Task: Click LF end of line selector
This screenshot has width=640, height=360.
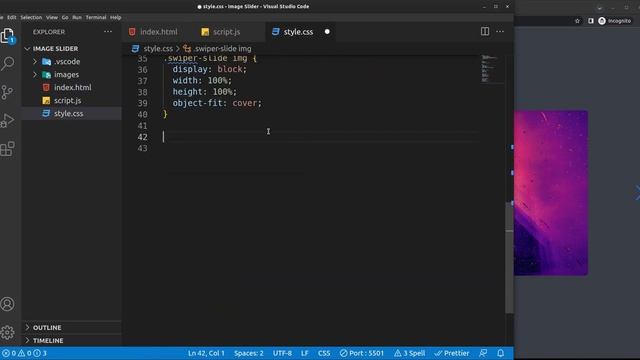Action: (304, 353)
